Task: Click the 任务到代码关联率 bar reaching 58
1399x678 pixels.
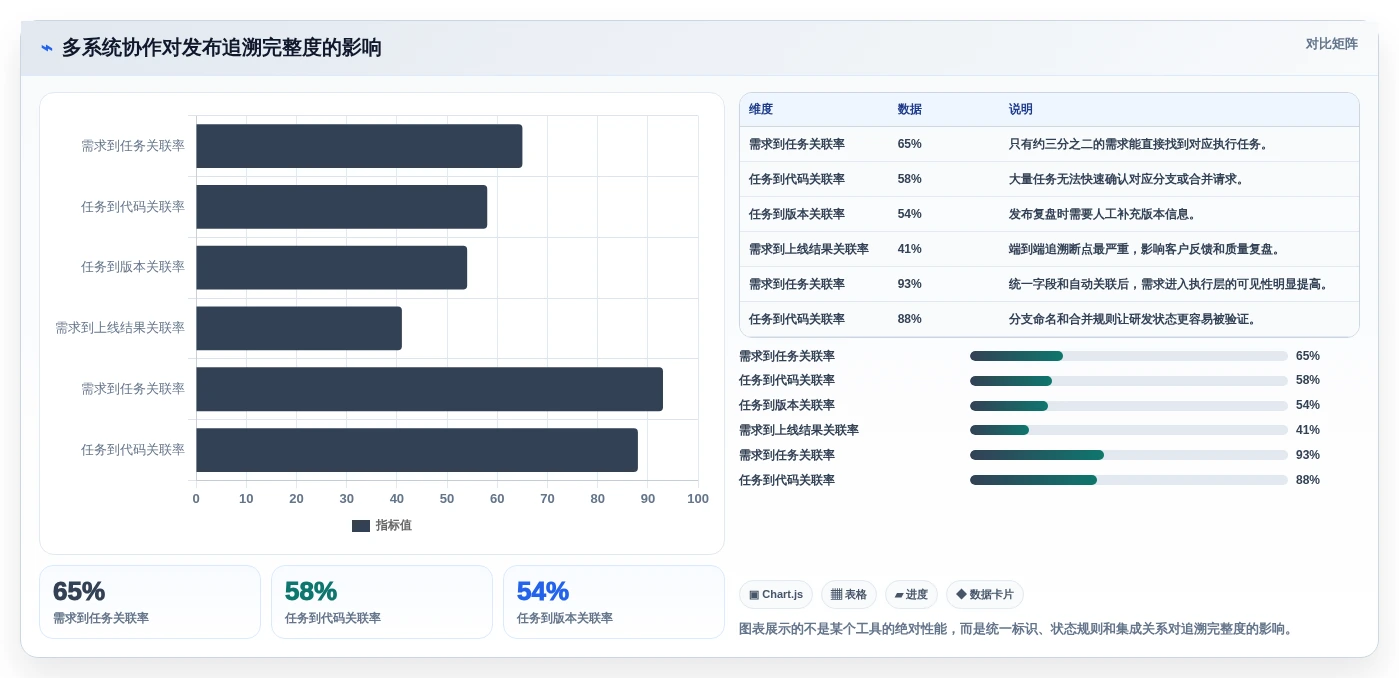Action: tap(341, 207)
